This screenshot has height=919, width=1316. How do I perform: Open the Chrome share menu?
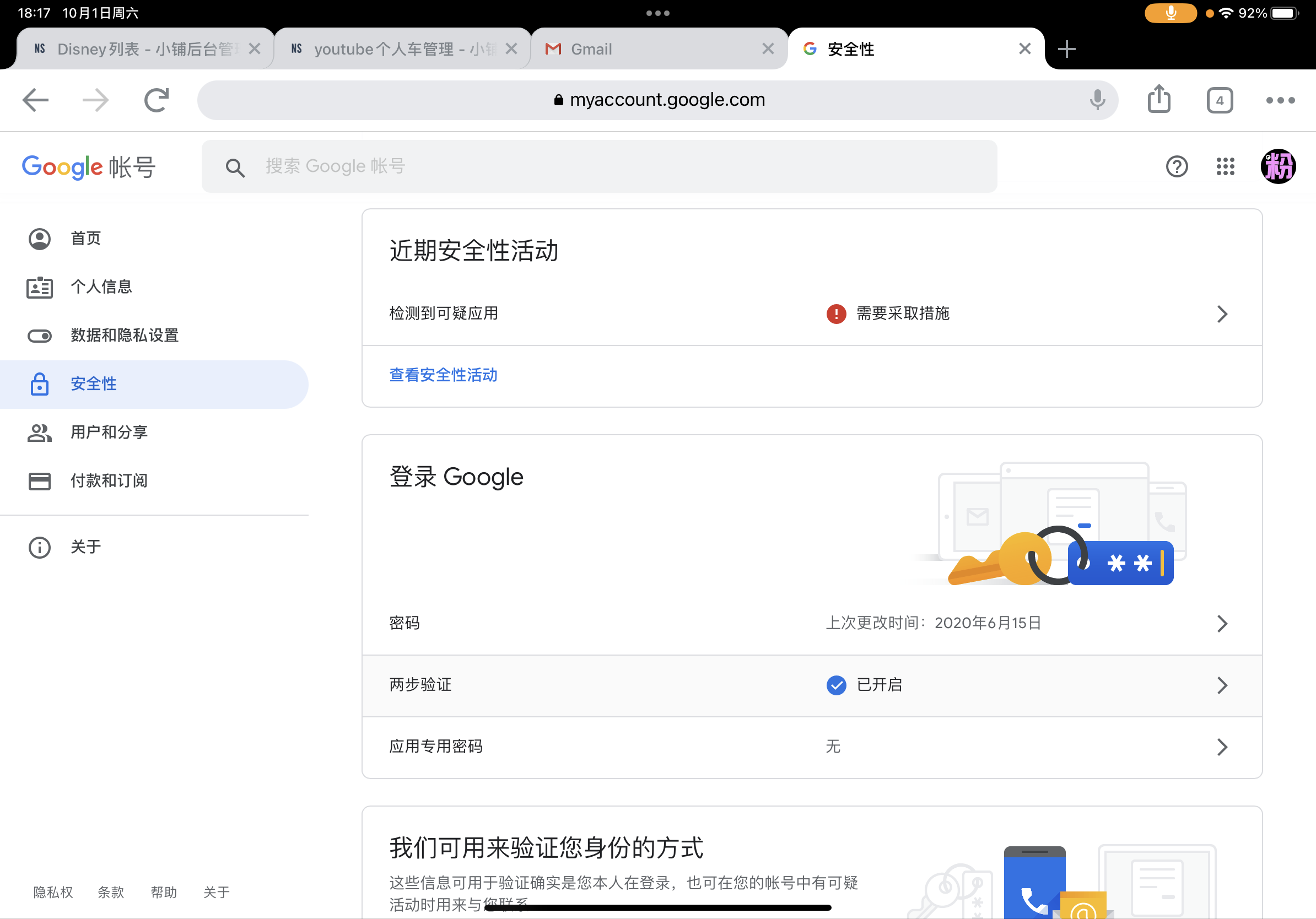point(1159,99)
